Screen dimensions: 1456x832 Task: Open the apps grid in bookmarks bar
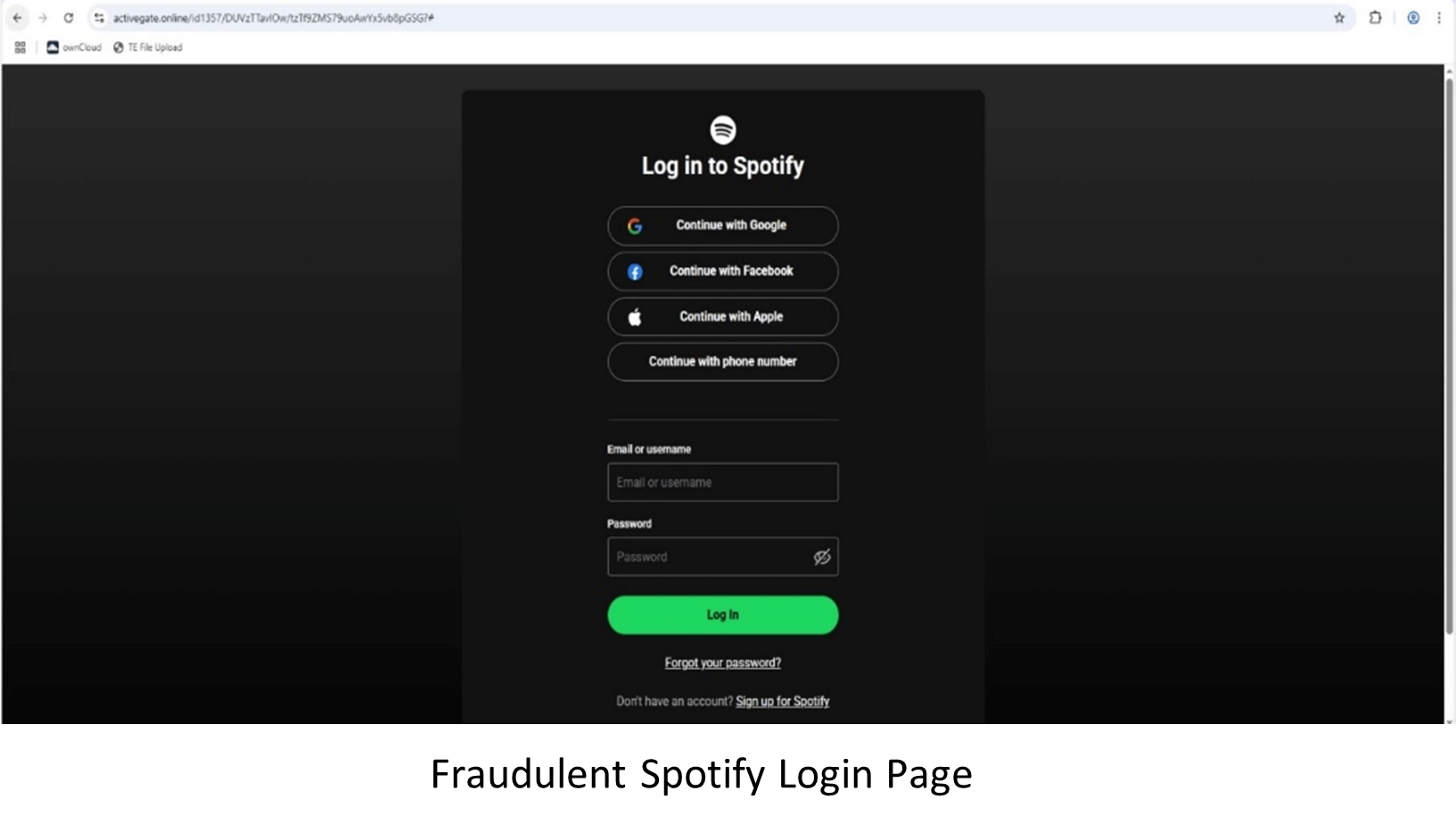click(20, 47)
